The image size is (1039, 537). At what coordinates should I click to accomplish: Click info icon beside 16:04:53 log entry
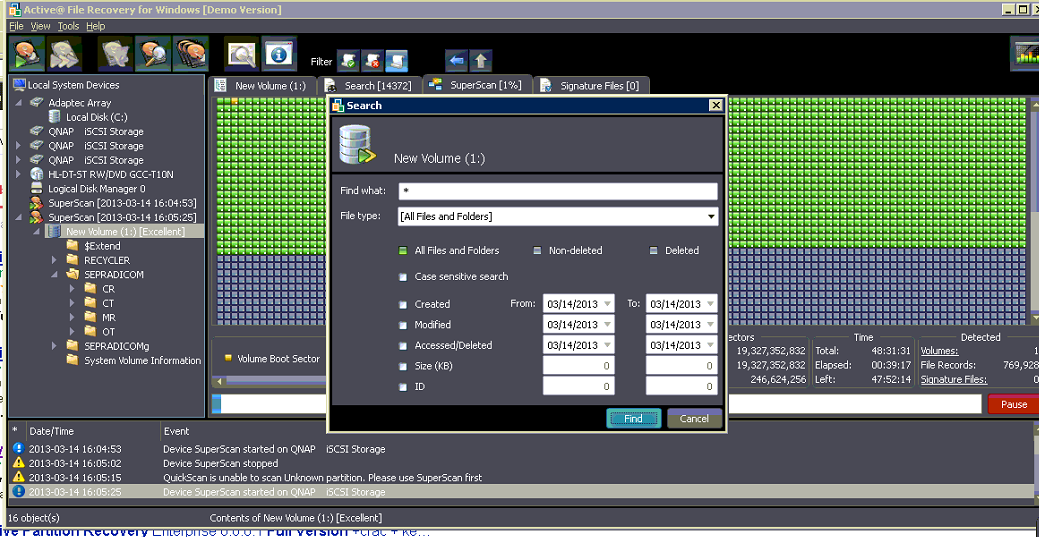pos(18,449)
